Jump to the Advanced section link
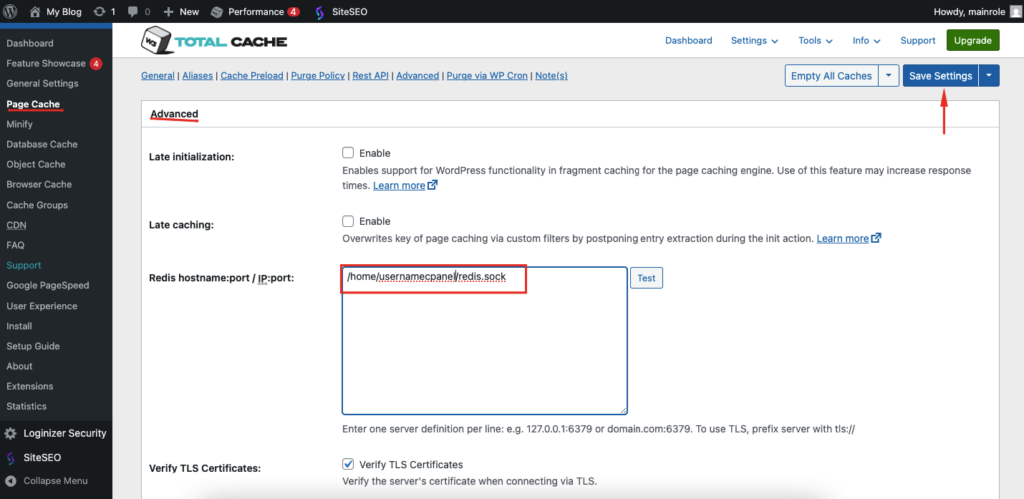This screenshot has height=499, width=1024. tap(417, 76)
